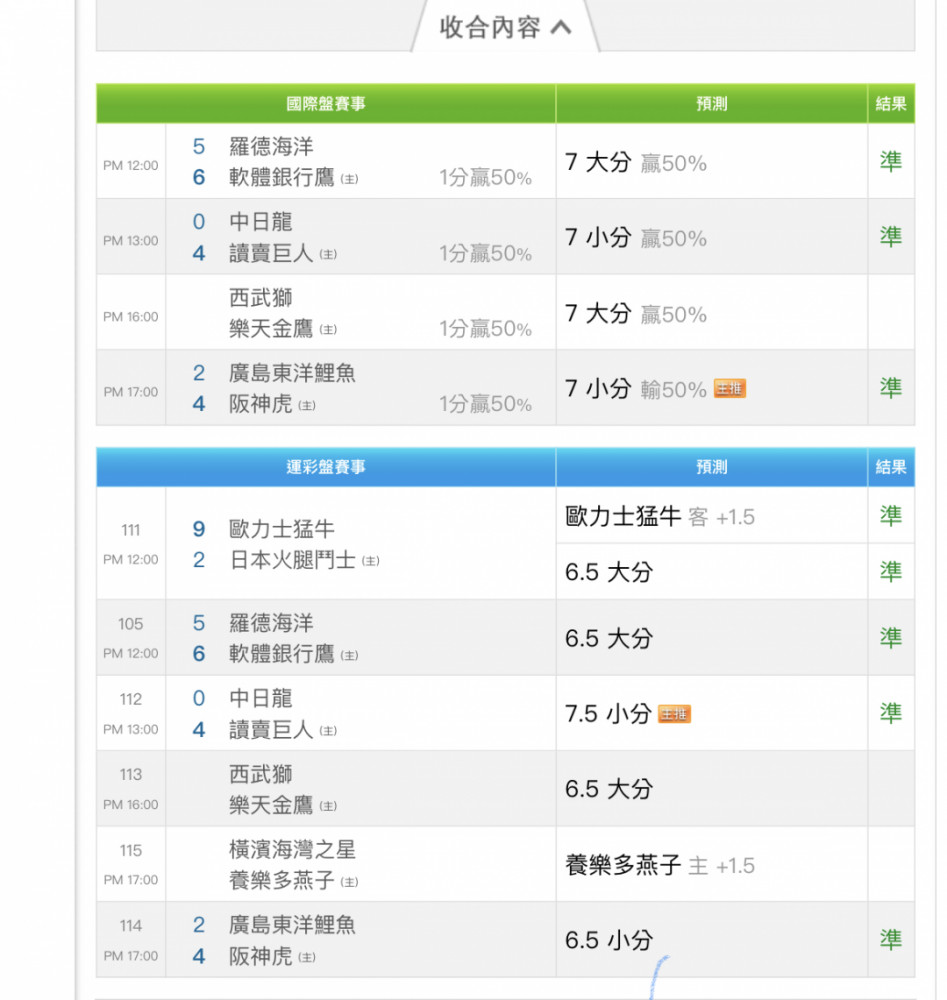Click 6.5 大分 prediction for game 105
Image resolution: width=947 pixels, height=1000 pixels.
click(609, 638)
